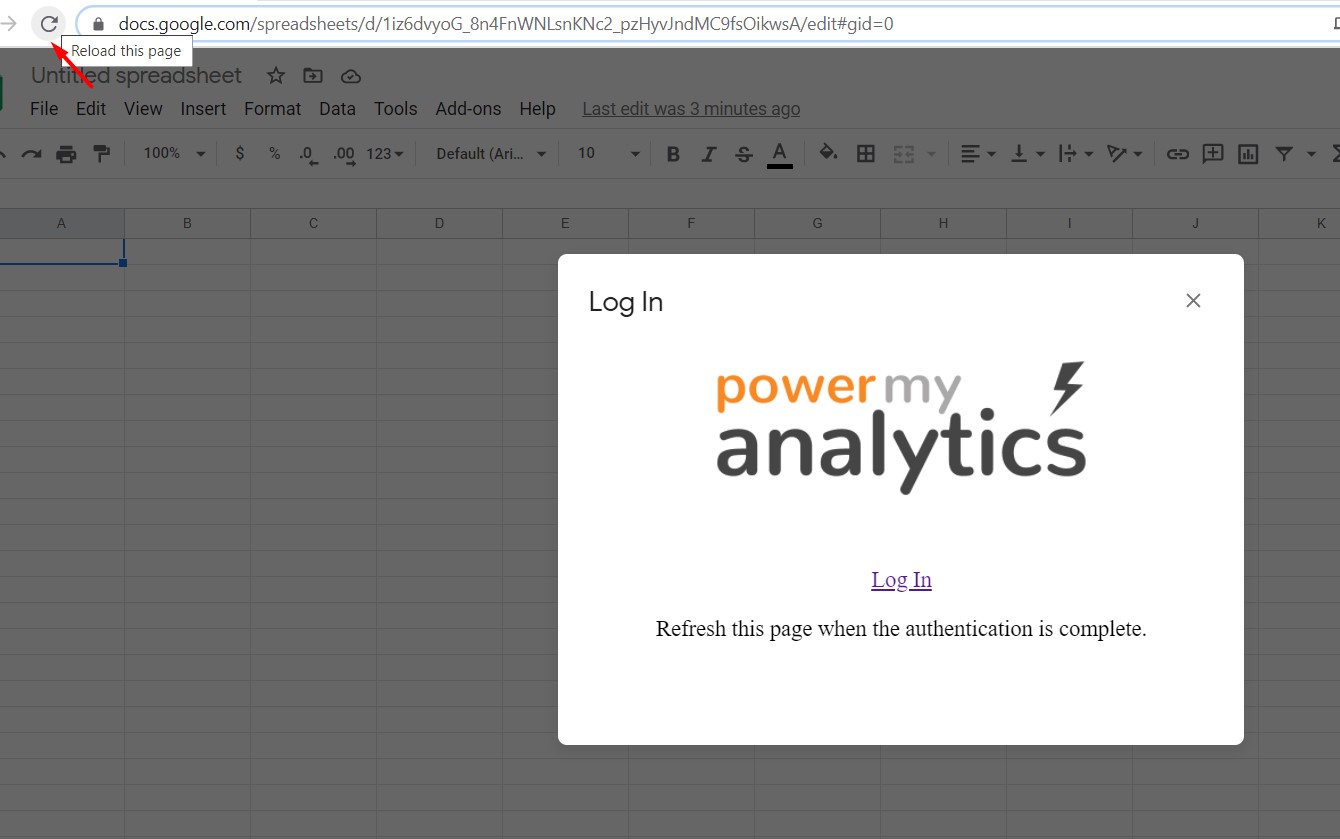Open the Format as currency icon
Image resolution: width=1340 pixels, height=839 pixels.
(239, 153)
